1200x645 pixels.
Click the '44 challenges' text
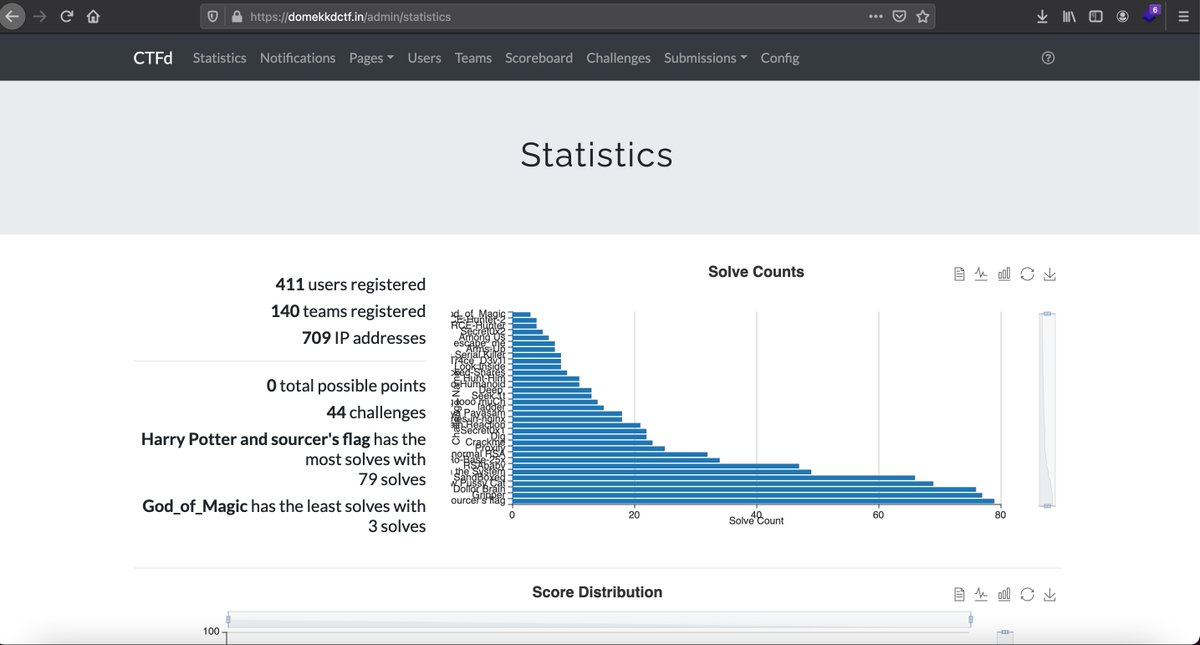tap(376, 412)
